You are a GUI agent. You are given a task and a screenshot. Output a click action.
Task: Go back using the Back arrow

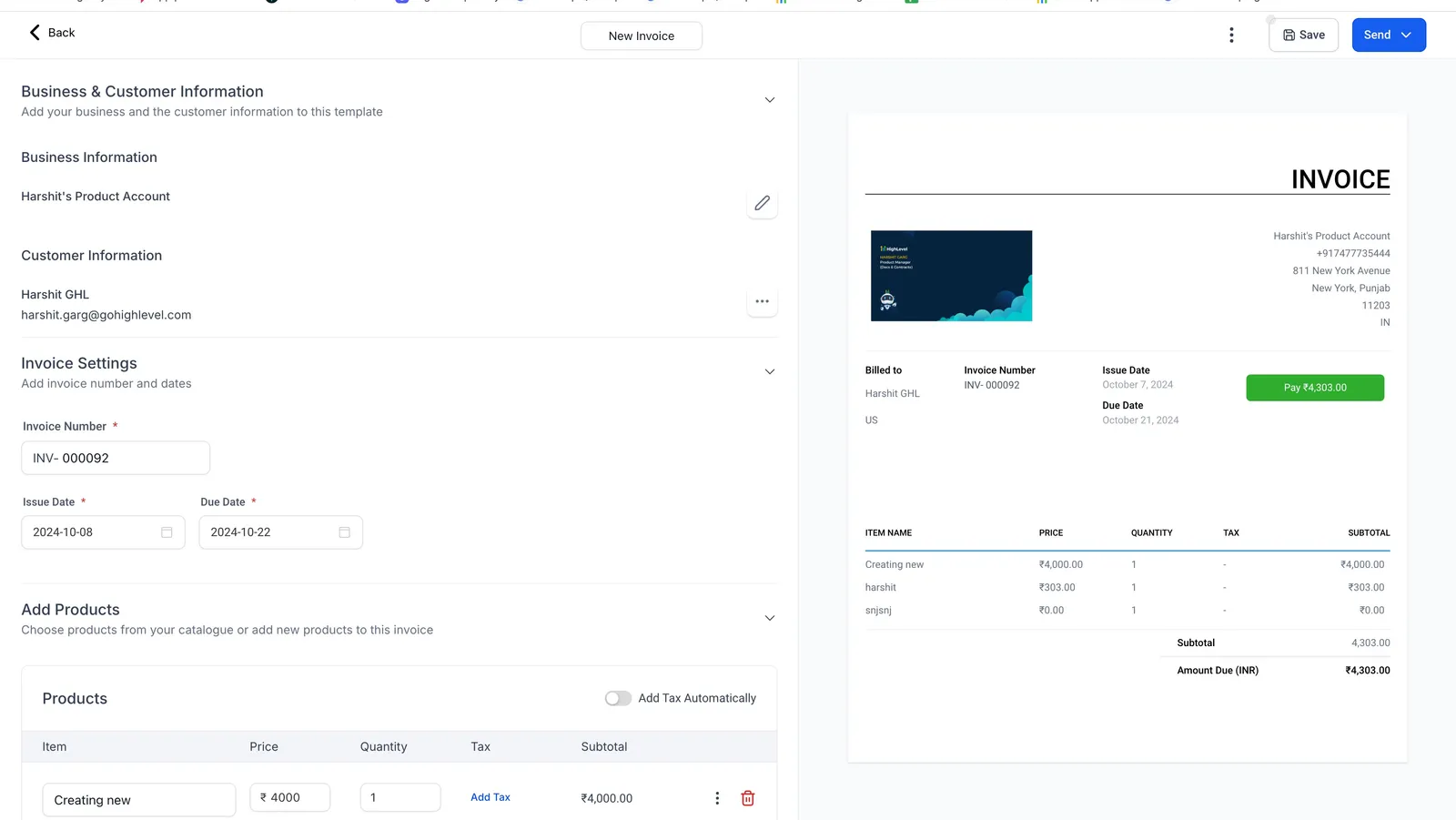pos(51,33)
